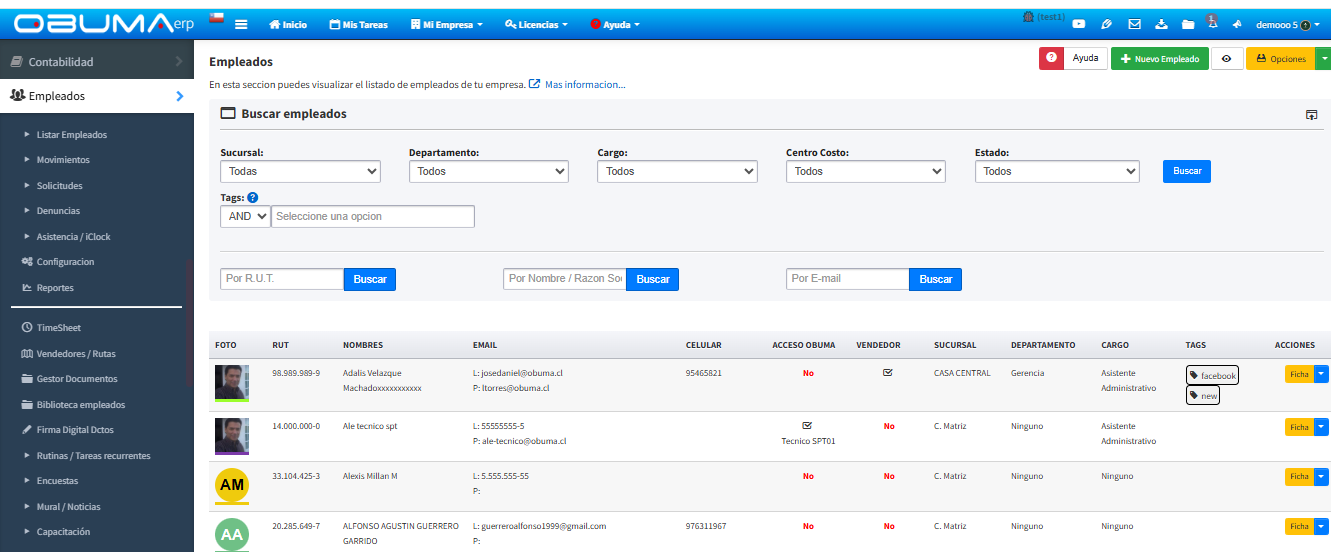Expand the Estado filter dropdown

pyautogui.click(x=1056, y=171)
